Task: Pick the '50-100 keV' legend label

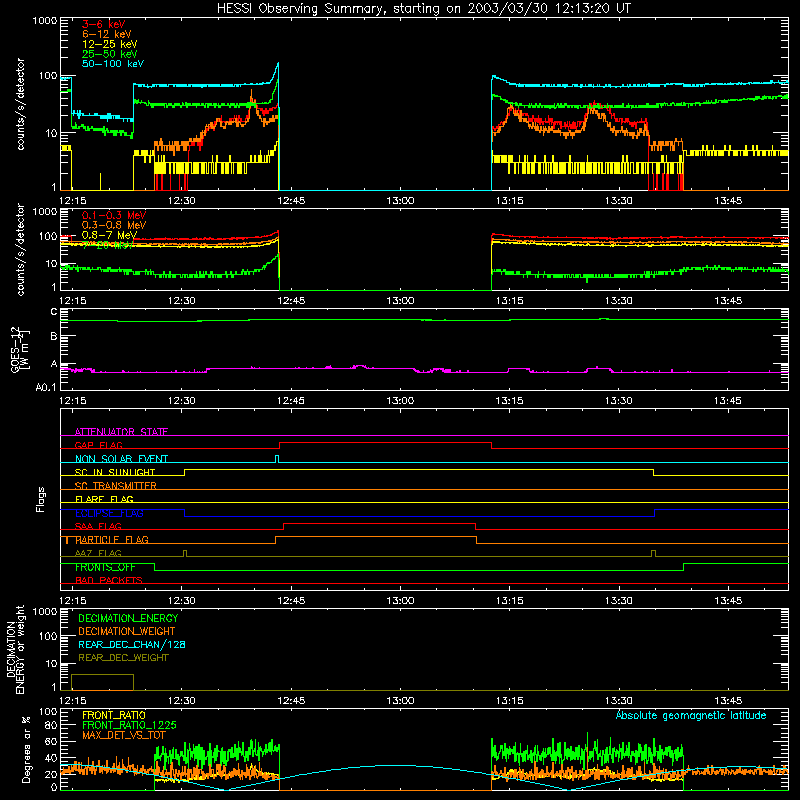Action: [112, 64]
